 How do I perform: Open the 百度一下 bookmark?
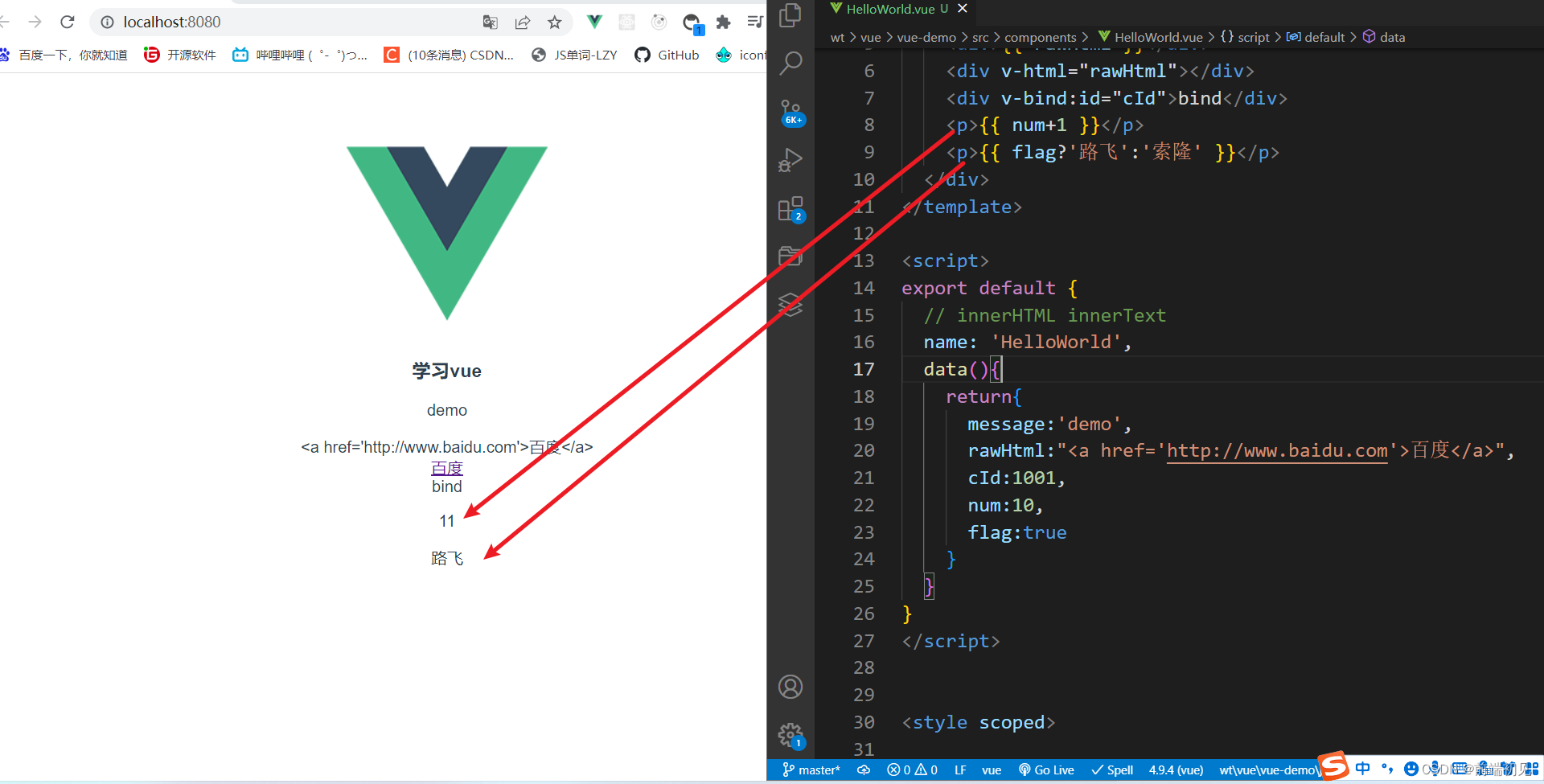pos(64,55)
